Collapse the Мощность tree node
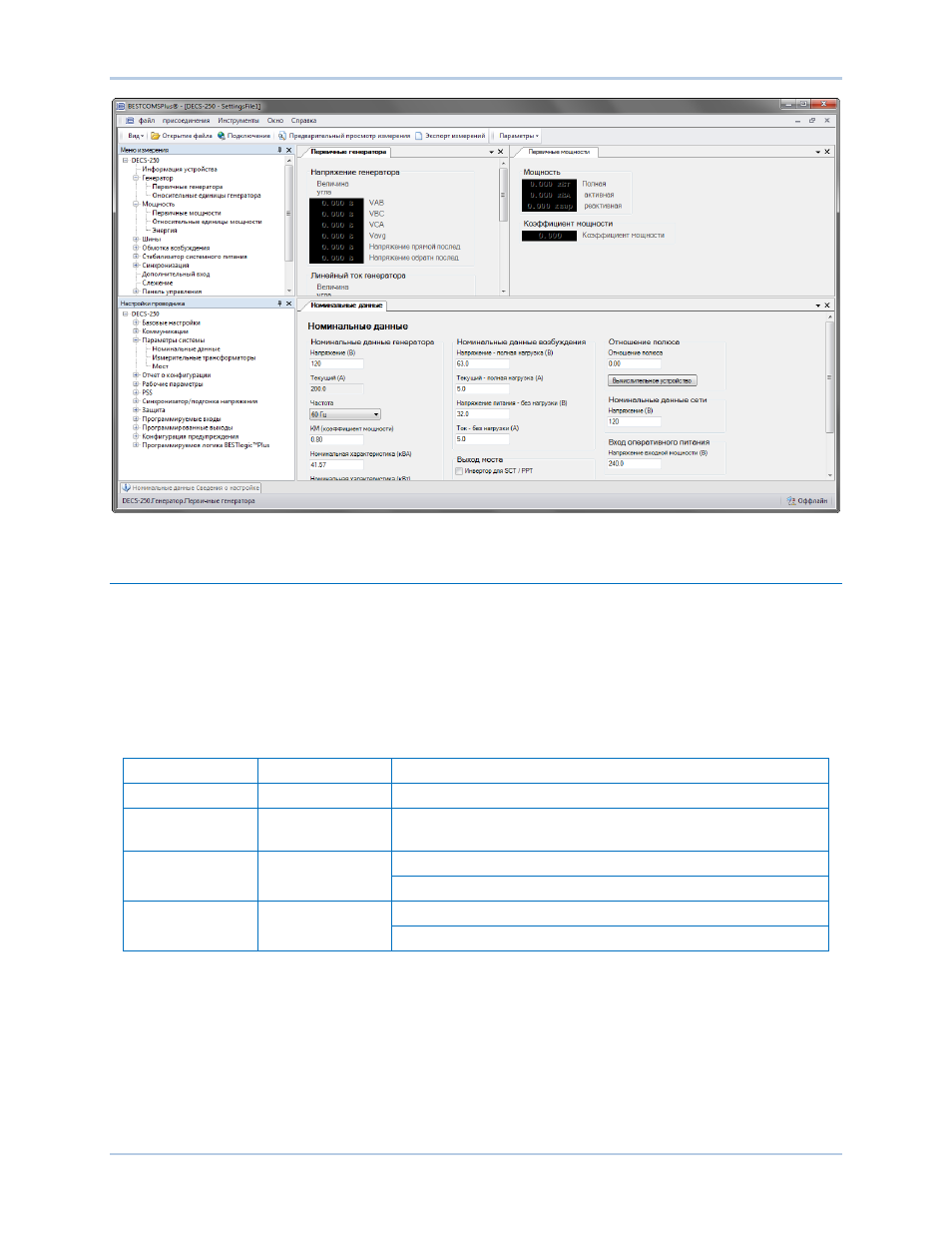Screen dimensions: 952x1233 click(136, 204)
